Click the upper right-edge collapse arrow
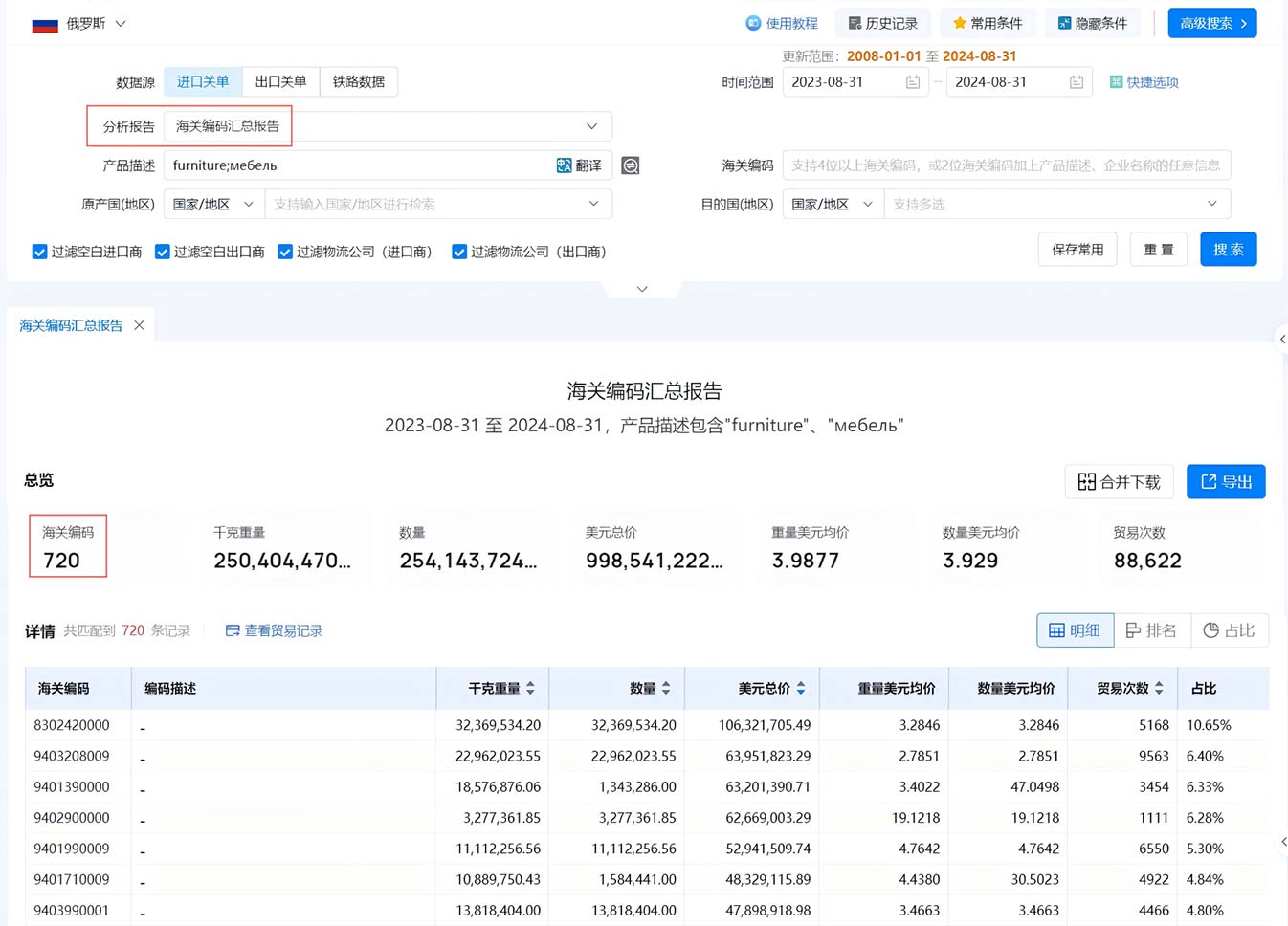This screenshot has height=926, width=1288. coord(1282,340)
